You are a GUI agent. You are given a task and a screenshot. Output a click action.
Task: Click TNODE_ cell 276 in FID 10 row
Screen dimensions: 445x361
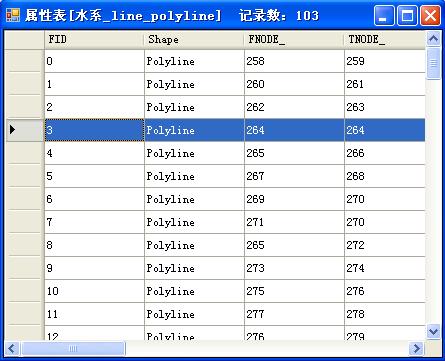(385, 291)
